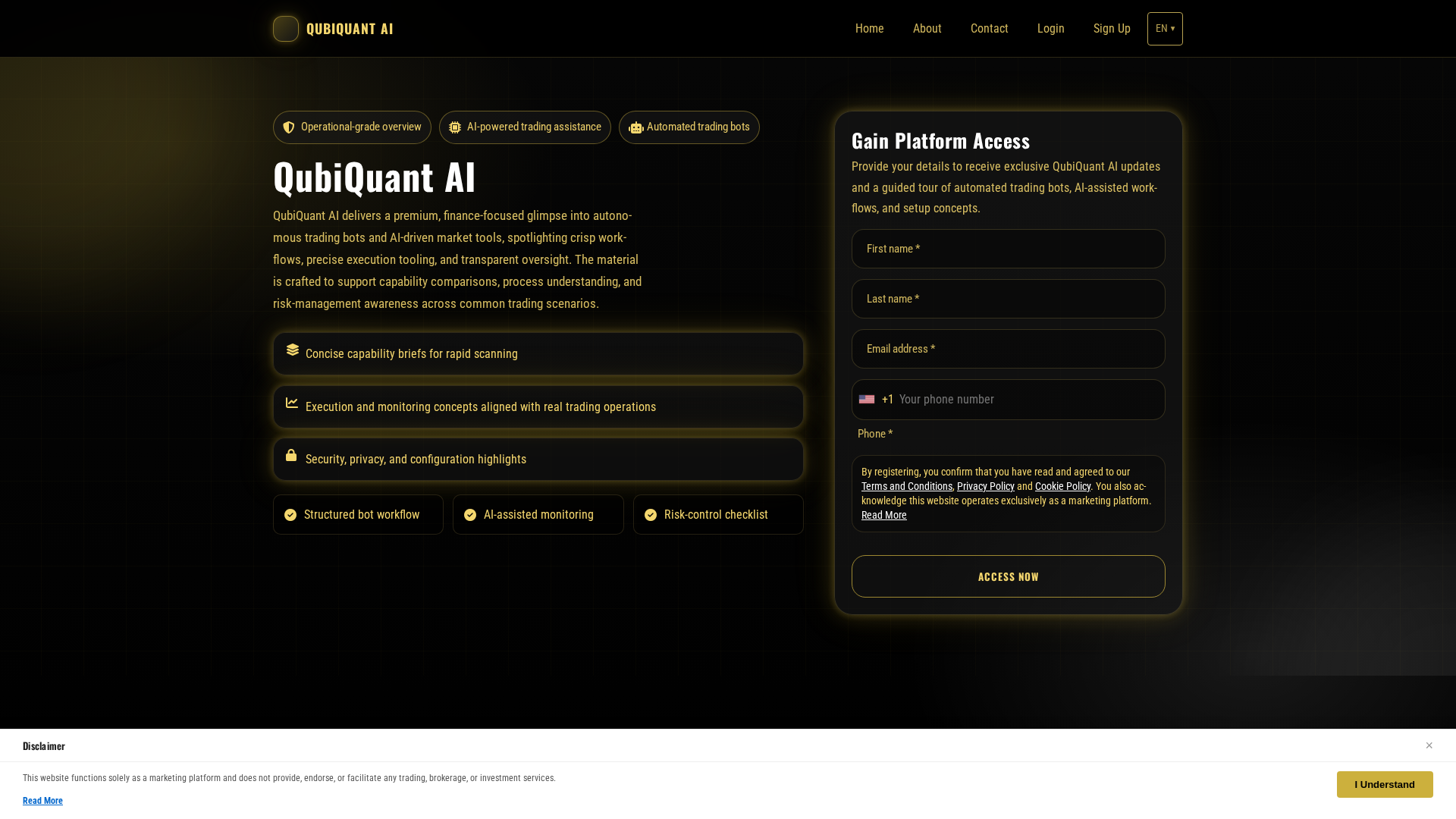Click the Gain Platform Access heading
The height and width of the screenshot is (819, 1456).
940,141
